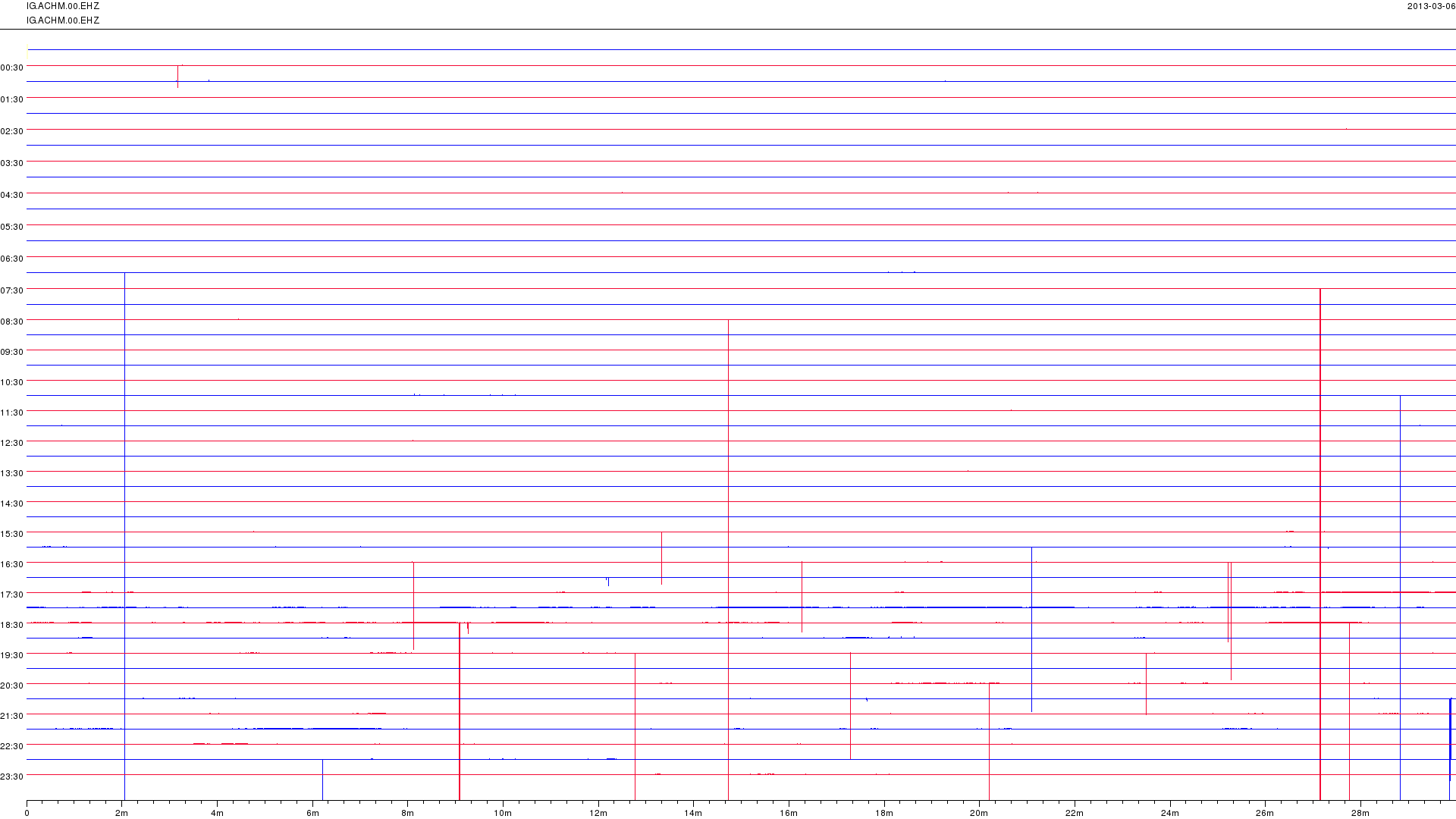Screen dimensions: 1456x819
Task: Click the second IG.ACHM.00.EHZ label below
Action: point(63,20)
